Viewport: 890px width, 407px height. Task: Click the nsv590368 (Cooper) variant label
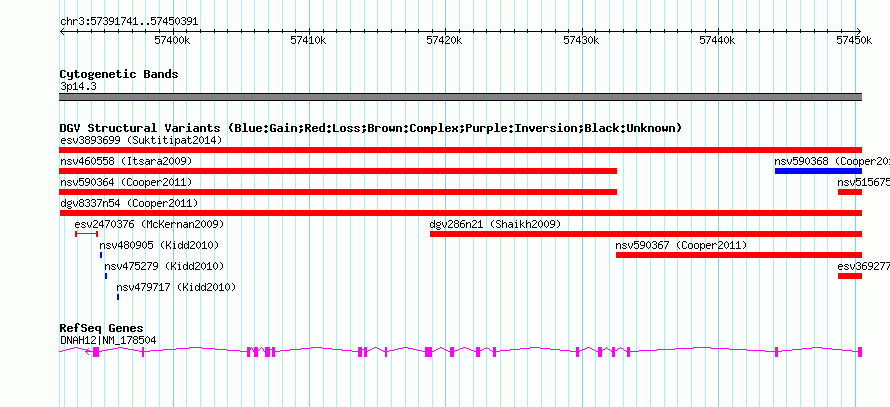(x=832, y=161)
